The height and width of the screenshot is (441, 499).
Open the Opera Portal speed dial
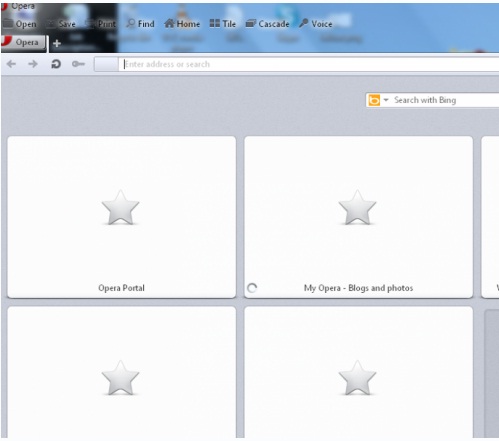pos(122,217)
